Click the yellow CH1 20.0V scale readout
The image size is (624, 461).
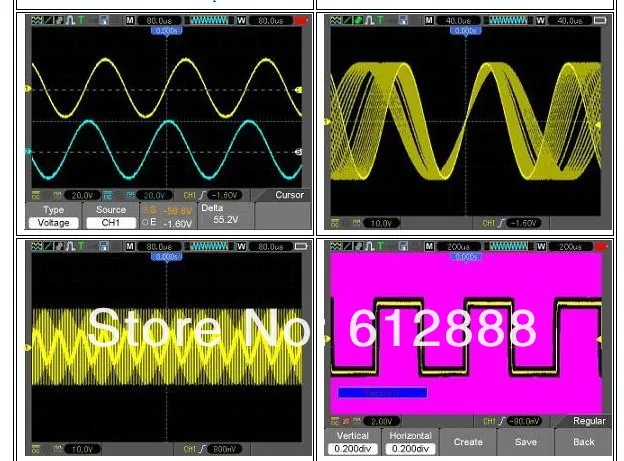82,195
